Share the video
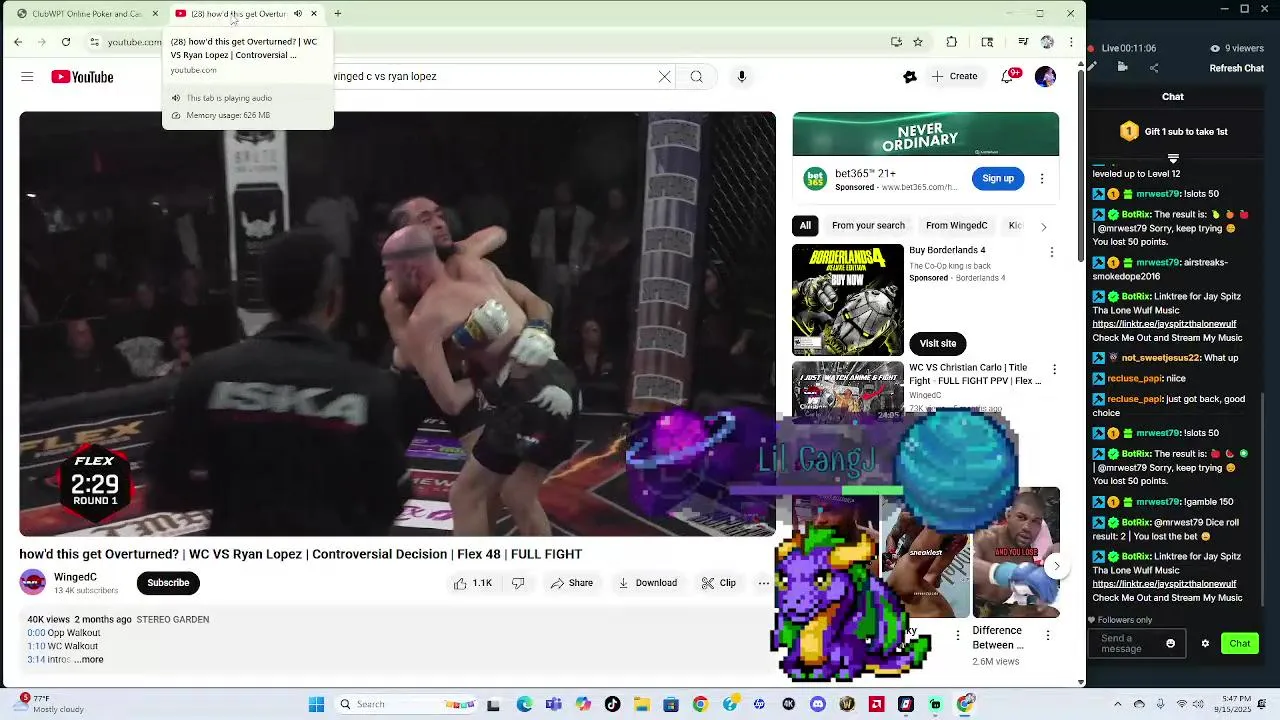The image size is (1280, 720). (x=572, y=583)
